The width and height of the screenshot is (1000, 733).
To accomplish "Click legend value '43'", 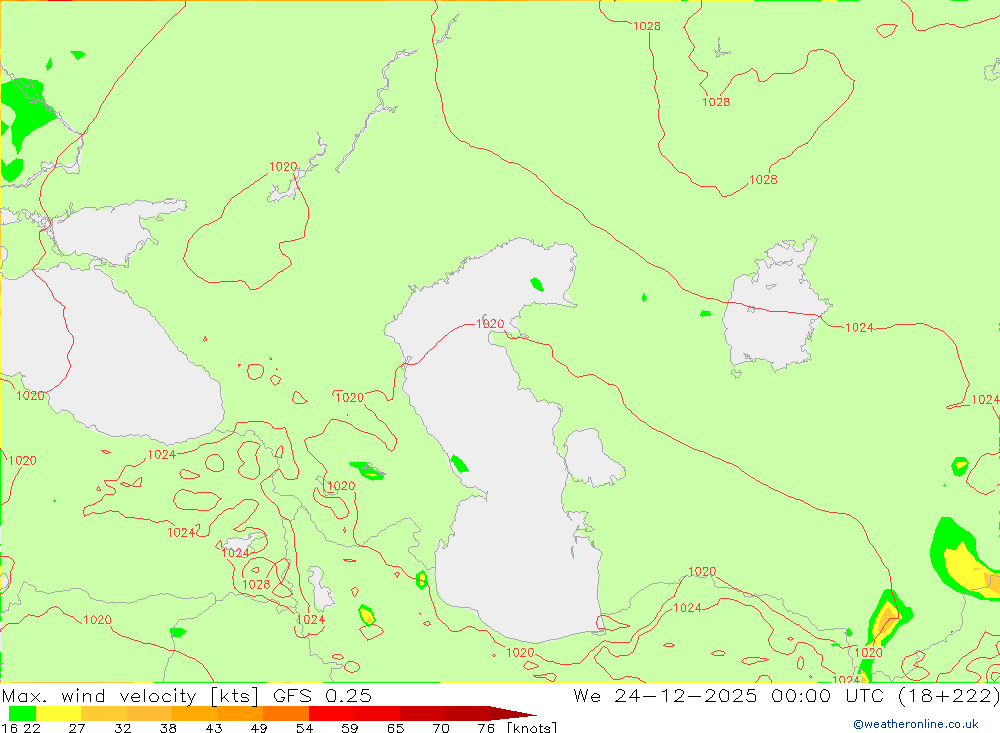I will (x=214, y=728).
